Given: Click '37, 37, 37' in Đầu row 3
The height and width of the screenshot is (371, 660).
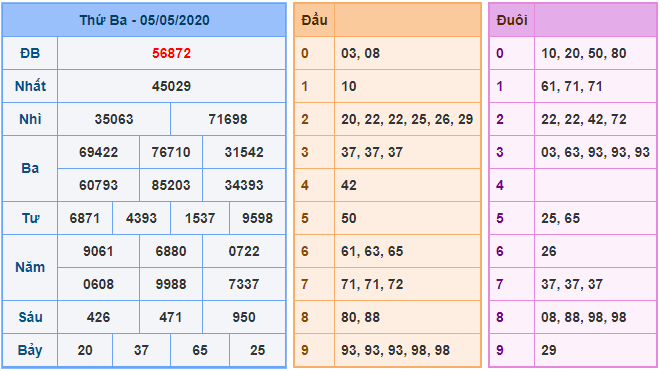Looking at the screenshot, I should [372, 152].
